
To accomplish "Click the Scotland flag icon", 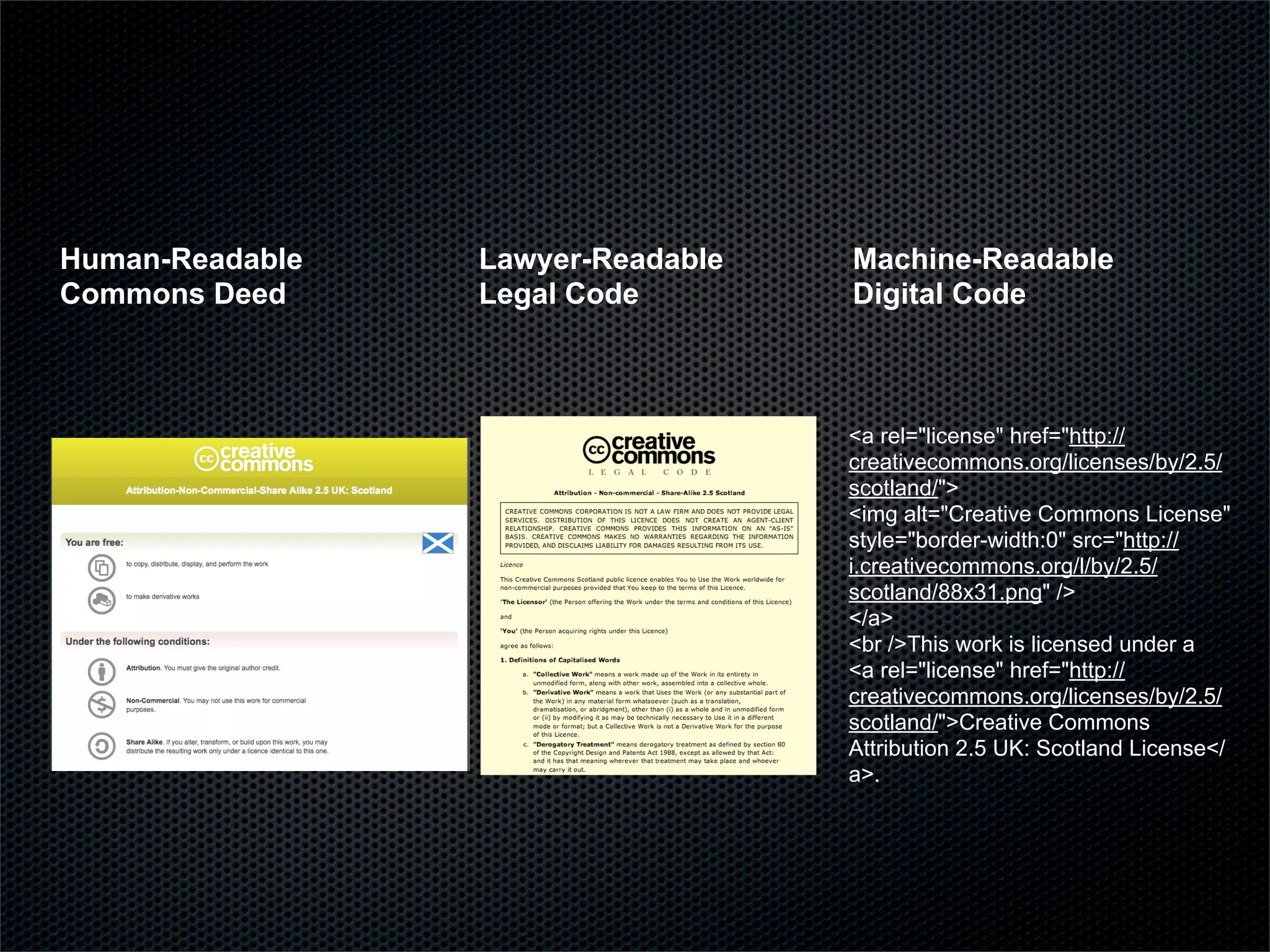I will pos(438,544).
